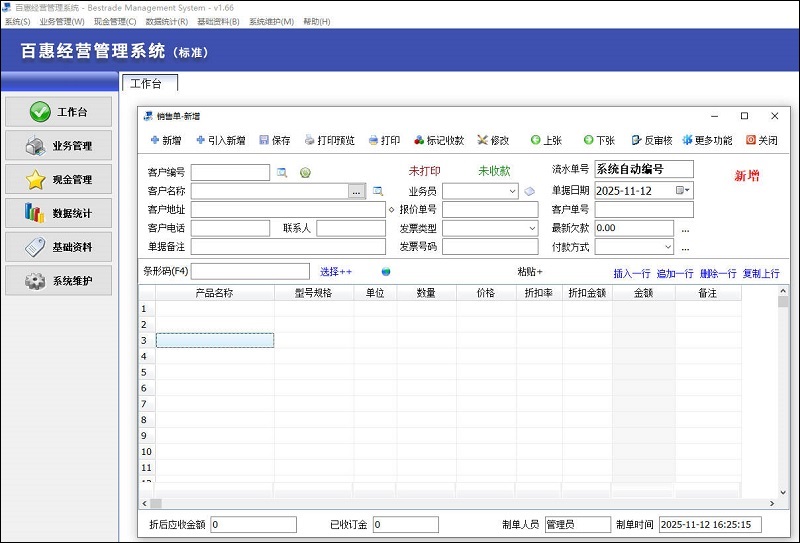This screenshot has height=543, width=800.
Task: Open the 系统维护(M) menu
Action: [x=271, y=21]
